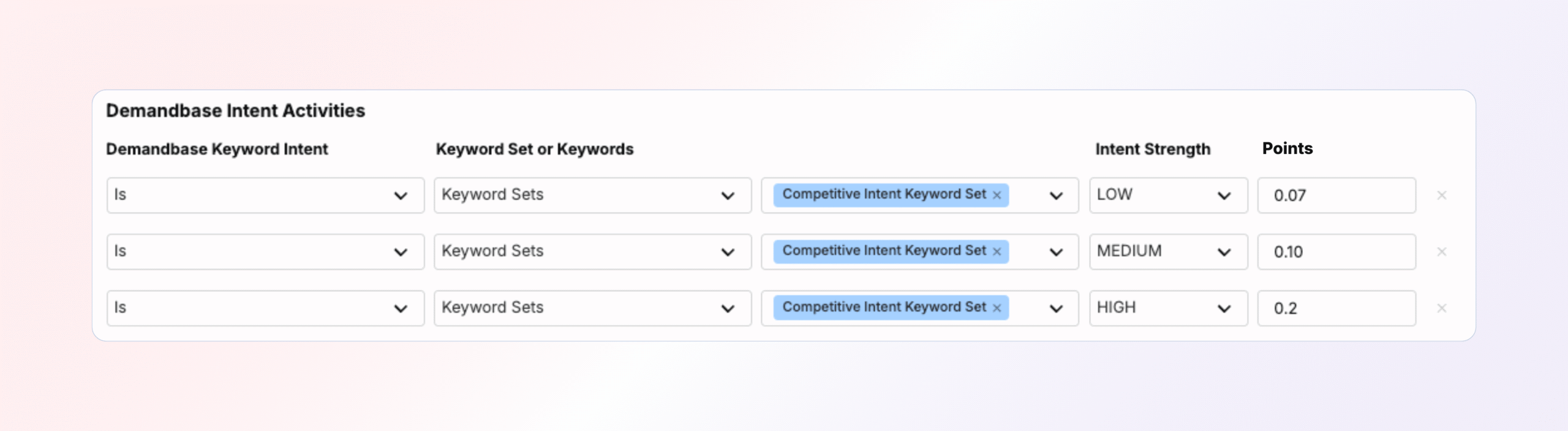The image size is (1568, 431).
Task: Open the MEDIUM intent strength dropdown
Action: coord(1167,252)
